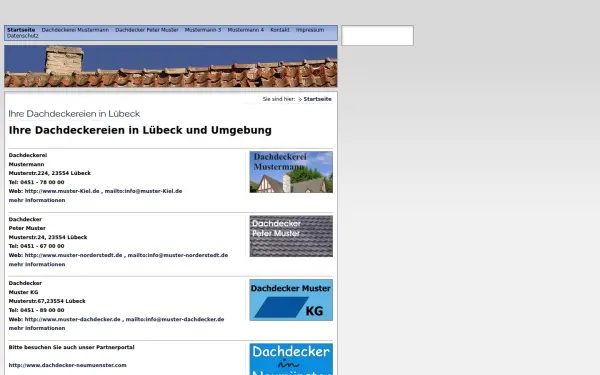Open Dachdecker Peter Muster navigation link
600x375 pixels.
(147, 30)
